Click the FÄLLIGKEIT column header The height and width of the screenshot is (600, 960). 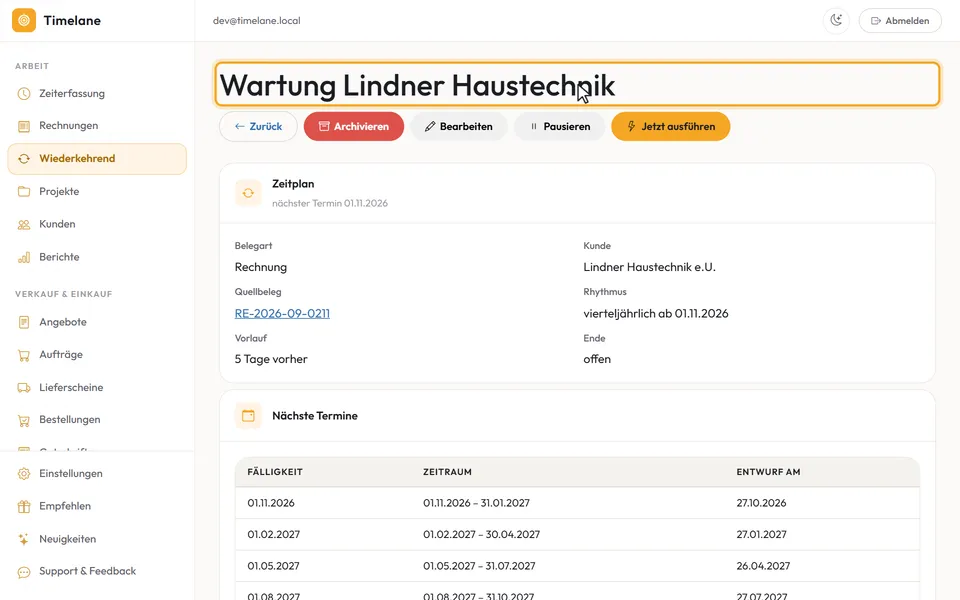[275, 472]
